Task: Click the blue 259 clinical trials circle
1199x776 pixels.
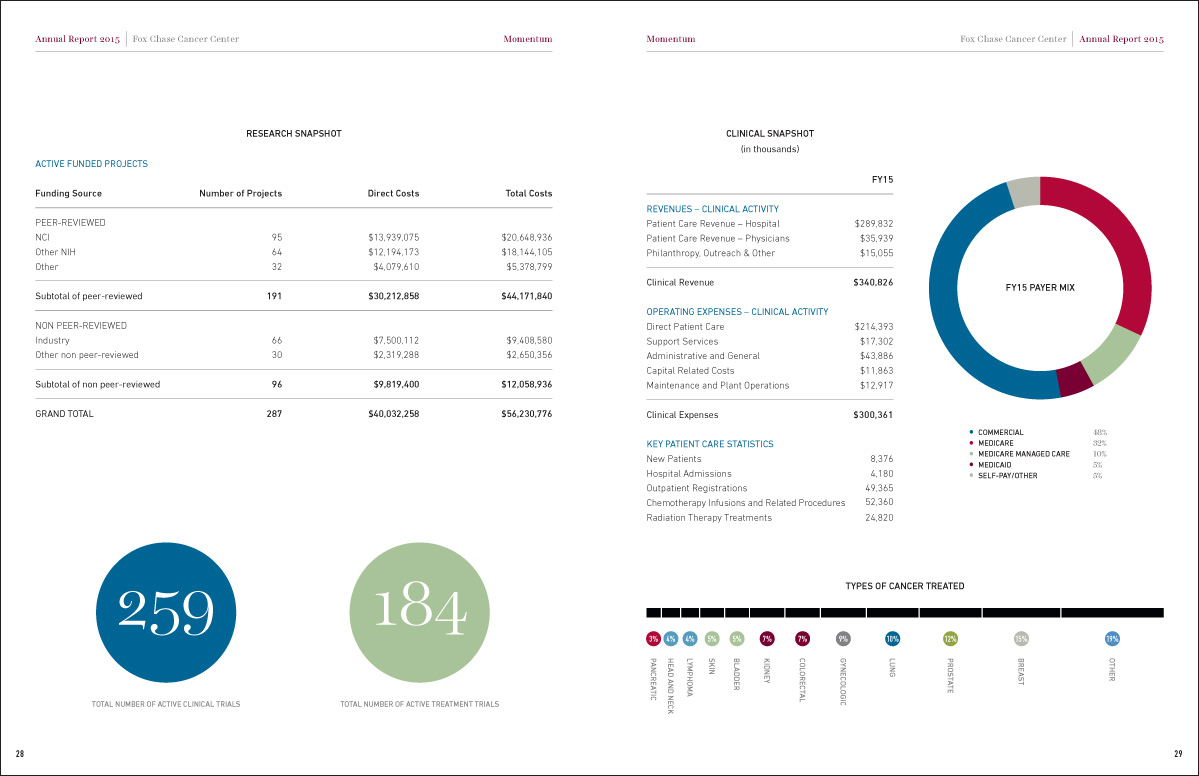Action: click(166, 611)
